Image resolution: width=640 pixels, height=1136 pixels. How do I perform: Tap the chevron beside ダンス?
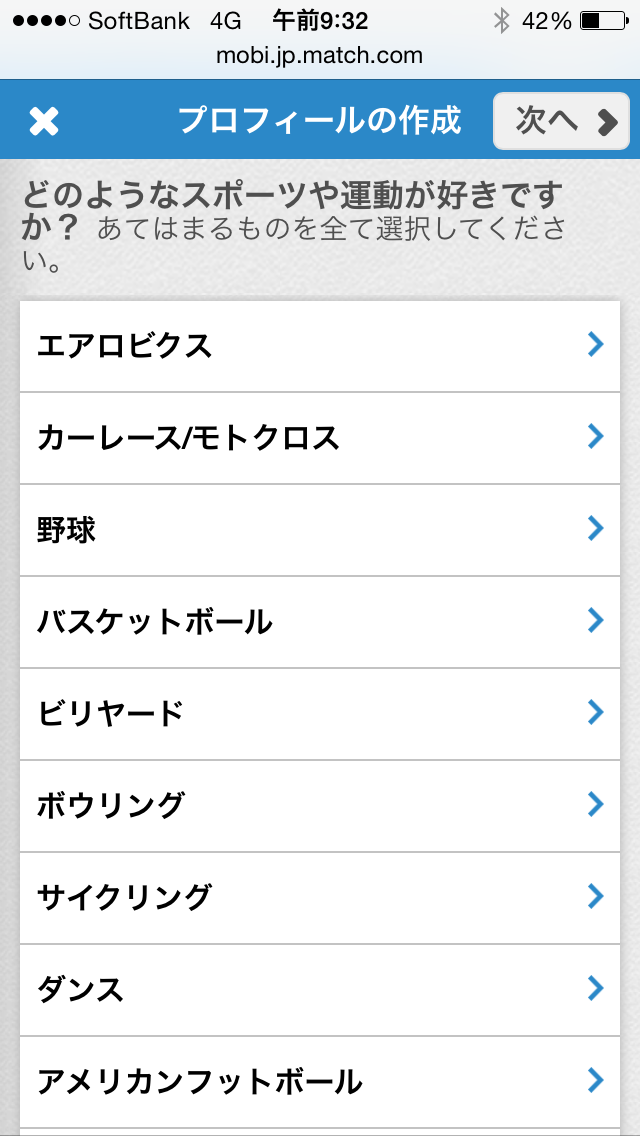(596, 989)
